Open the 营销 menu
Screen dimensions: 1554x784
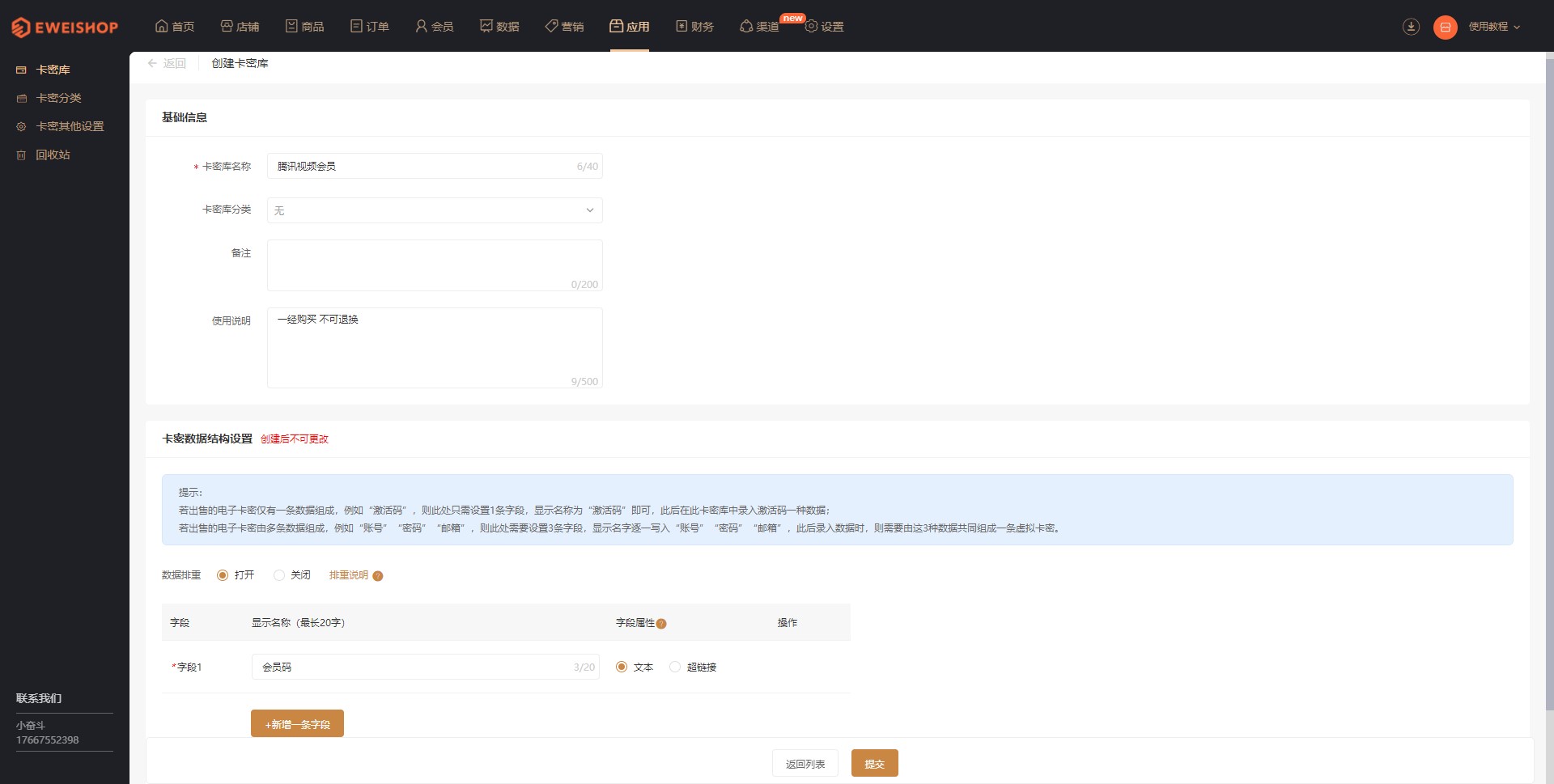point(565,27)
